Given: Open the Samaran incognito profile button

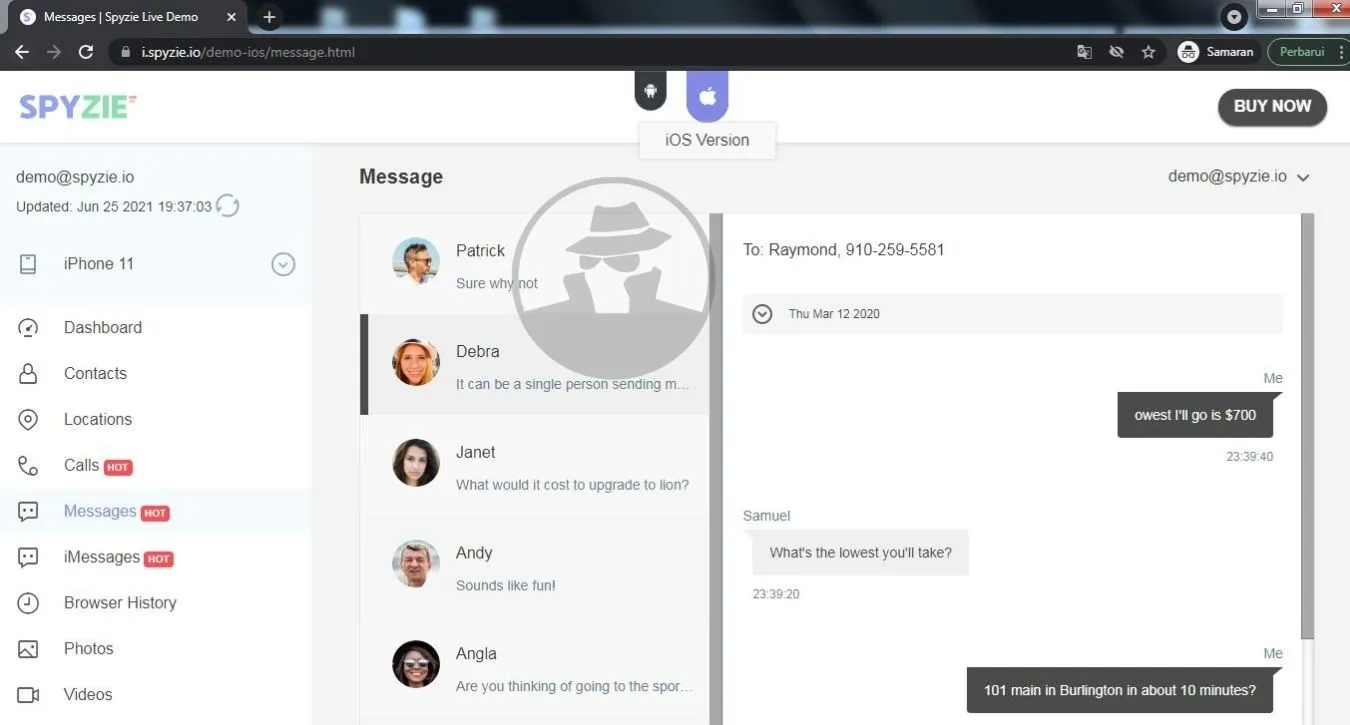Looking at the screenshot, I should [x=1216, y=52].
